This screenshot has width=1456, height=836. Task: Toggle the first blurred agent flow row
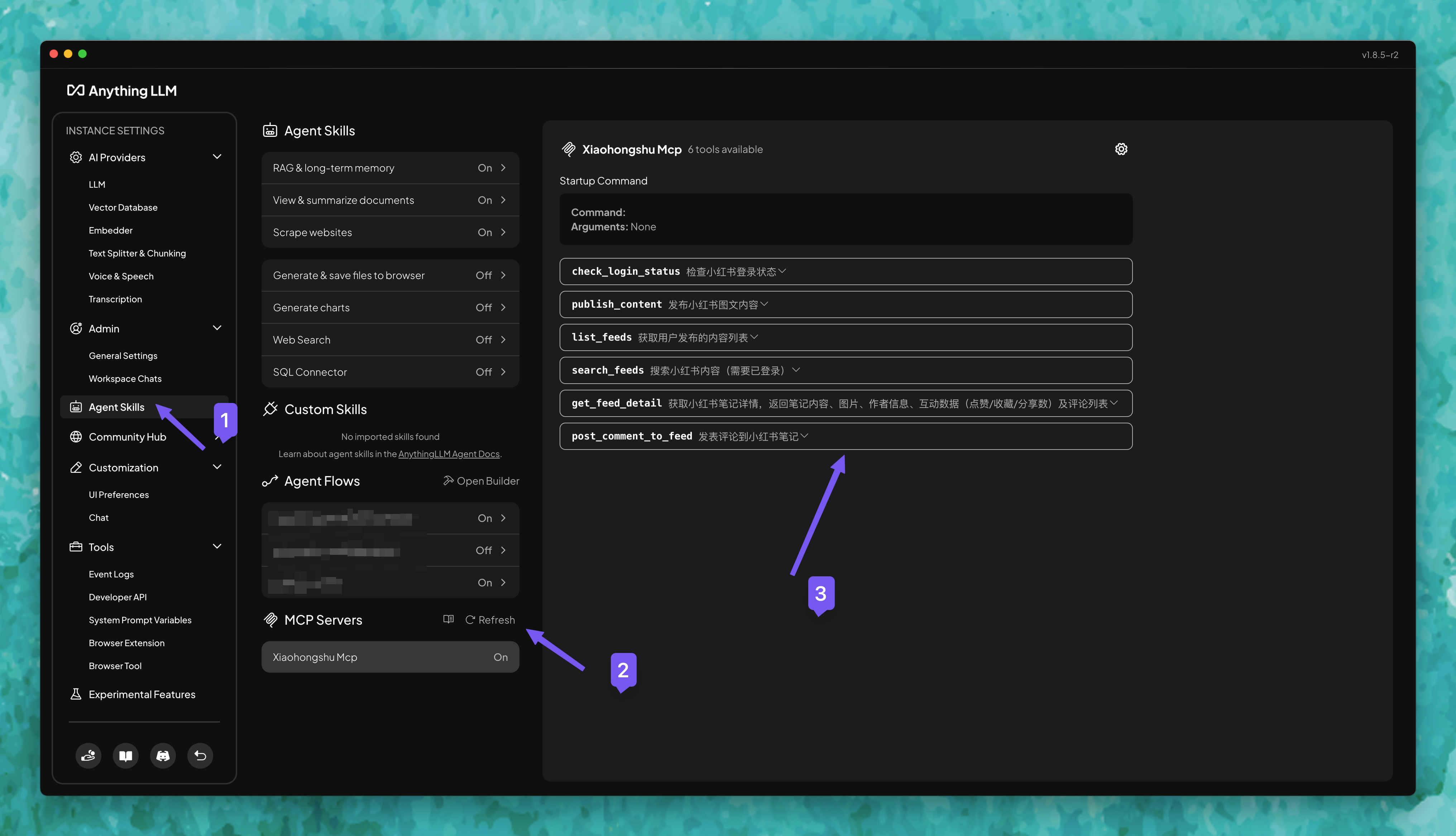391,518
